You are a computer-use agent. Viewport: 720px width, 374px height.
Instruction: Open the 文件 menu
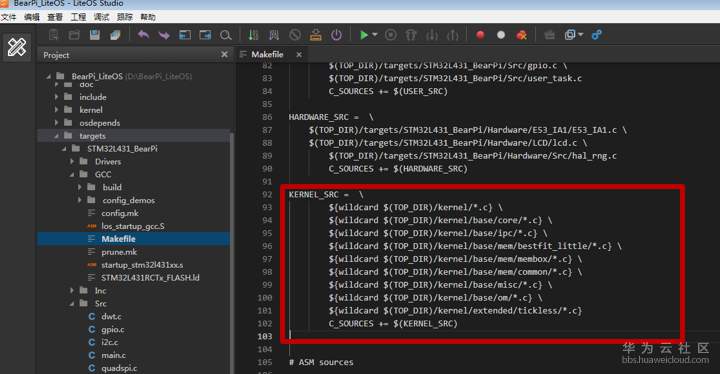point(8,17)
